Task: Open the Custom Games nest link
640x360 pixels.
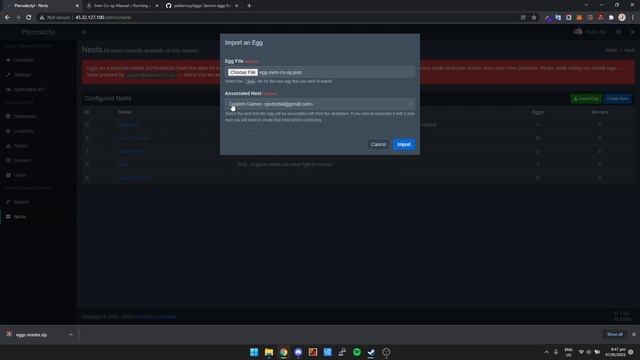Action: [x=135, y=178]
